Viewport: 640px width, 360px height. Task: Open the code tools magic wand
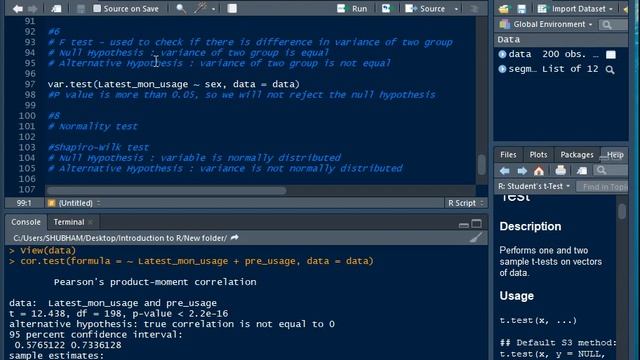[x=200, y=9]
